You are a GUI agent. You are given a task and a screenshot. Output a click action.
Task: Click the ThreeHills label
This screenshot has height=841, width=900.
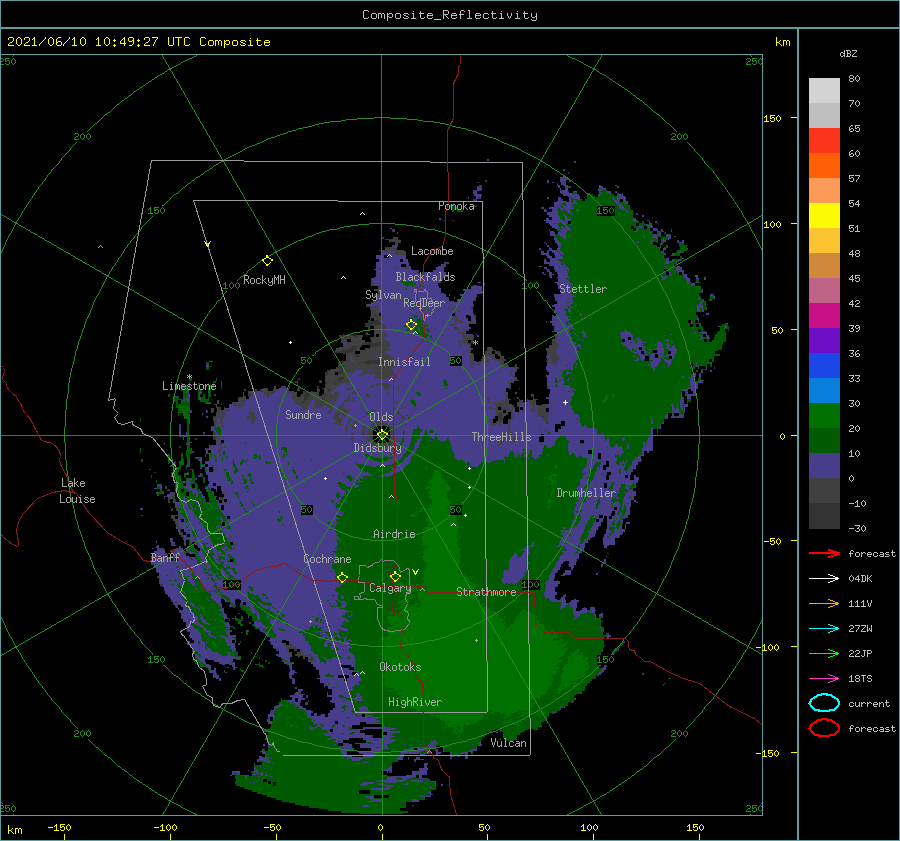(x=501, y=437)
